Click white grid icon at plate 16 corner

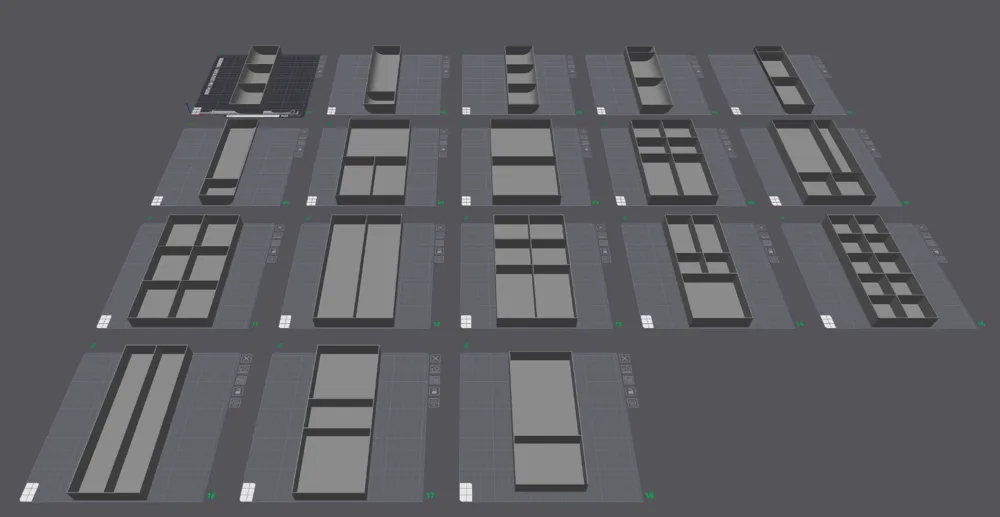[x=31, y=491]
